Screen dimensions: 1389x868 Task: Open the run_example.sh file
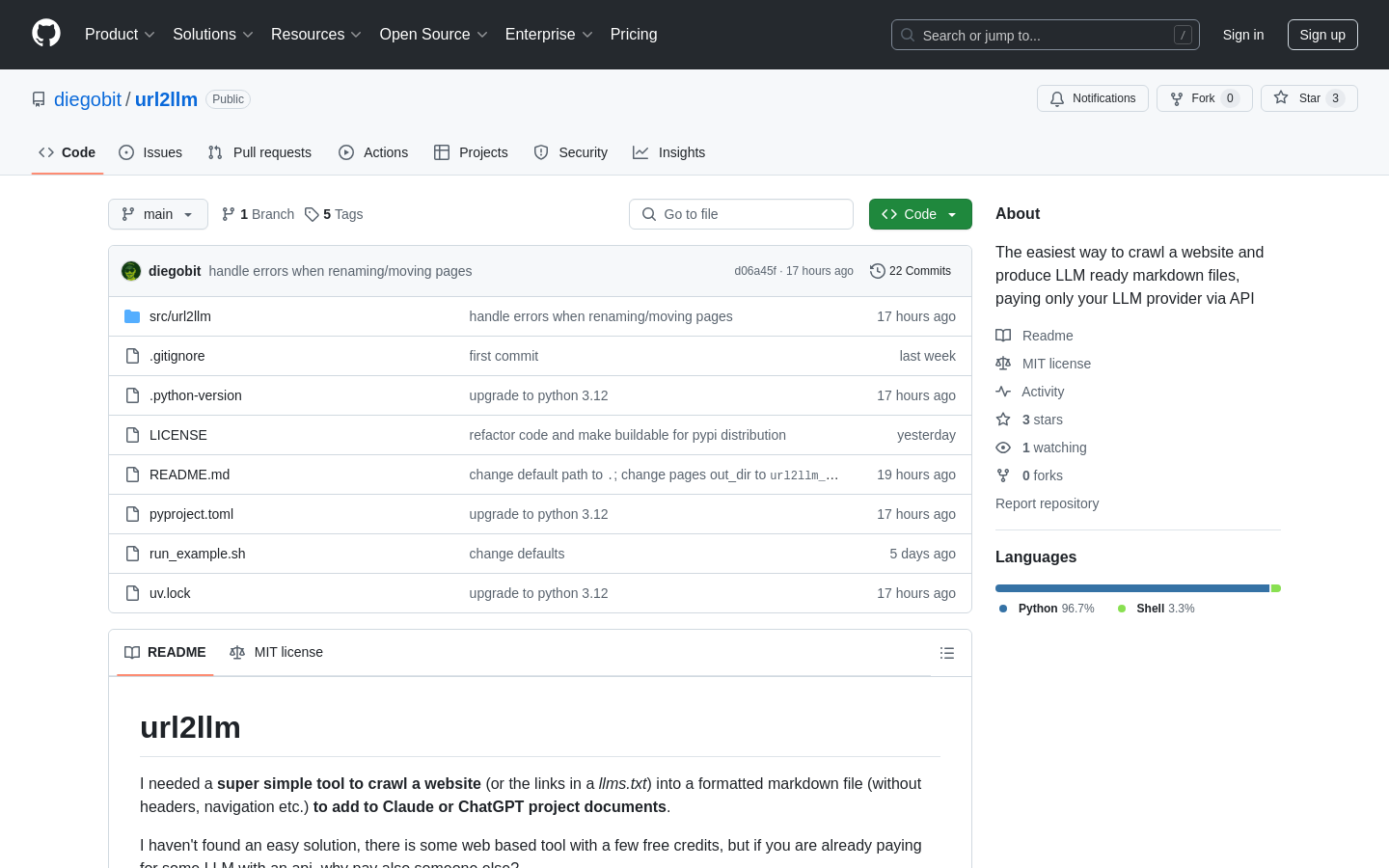[x=197, y=554]
